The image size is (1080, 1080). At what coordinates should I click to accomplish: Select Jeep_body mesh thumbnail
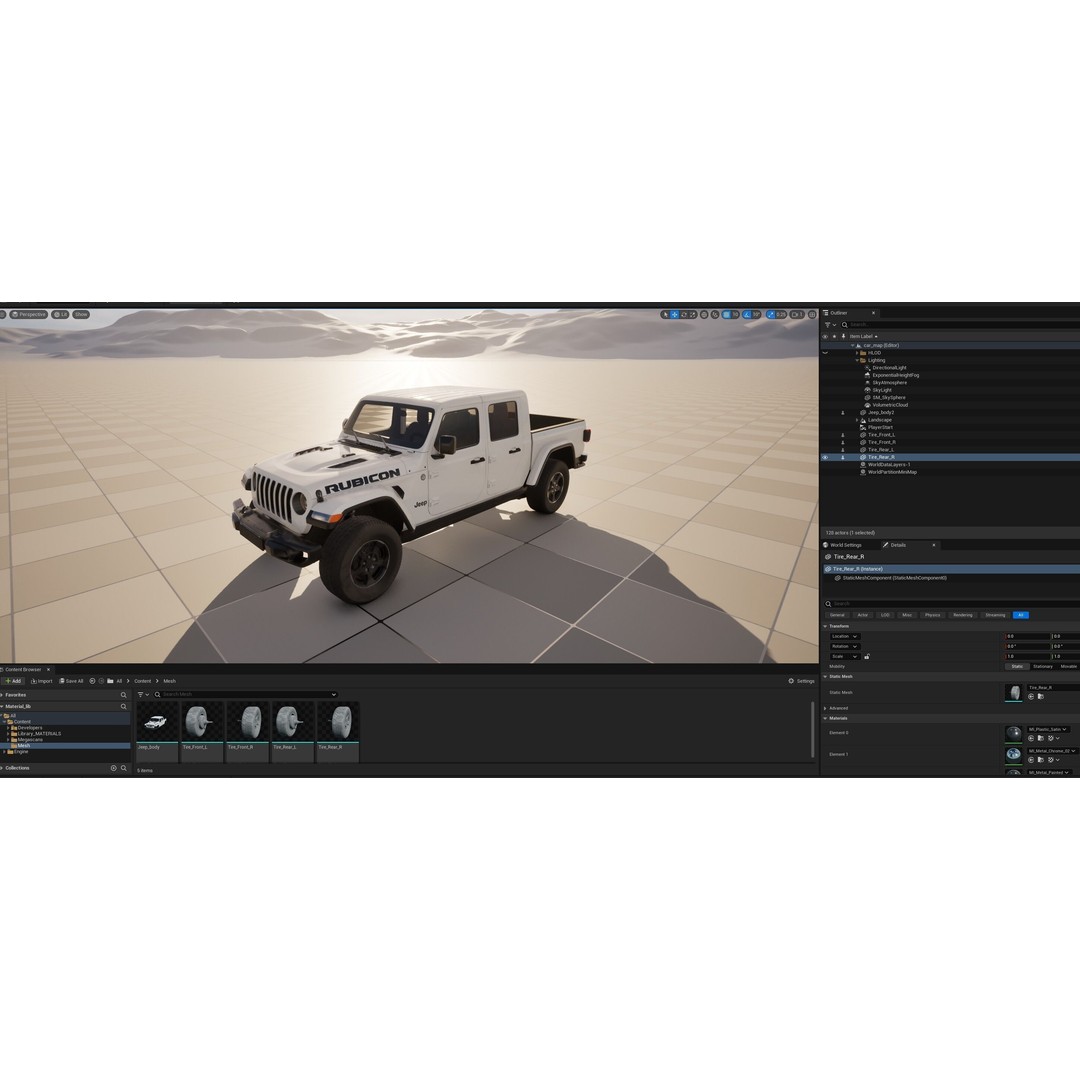157,723
